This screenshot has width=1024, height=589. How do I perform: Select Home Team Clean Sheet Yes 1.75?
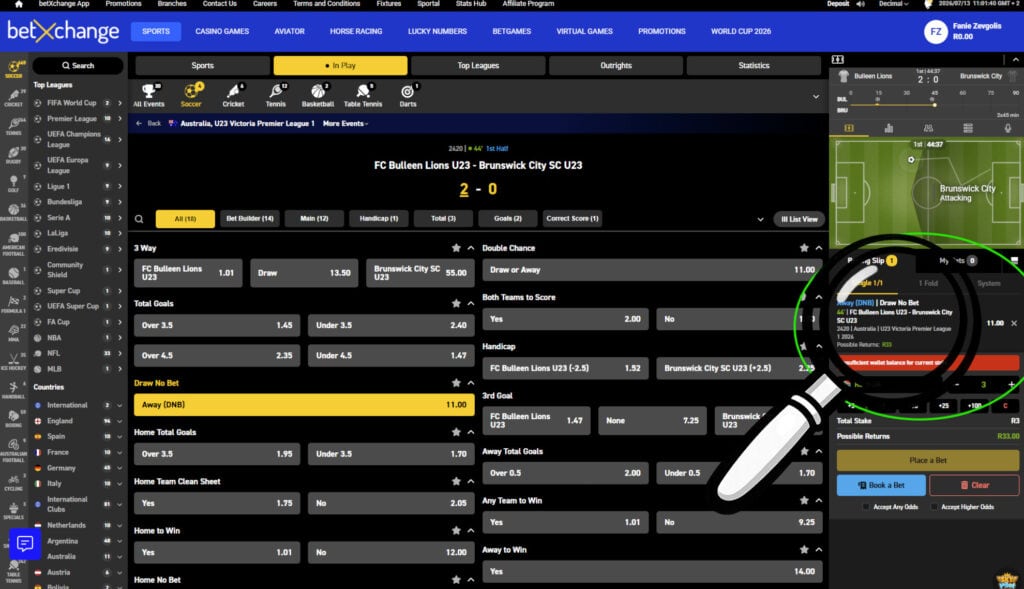coord(217,503)
